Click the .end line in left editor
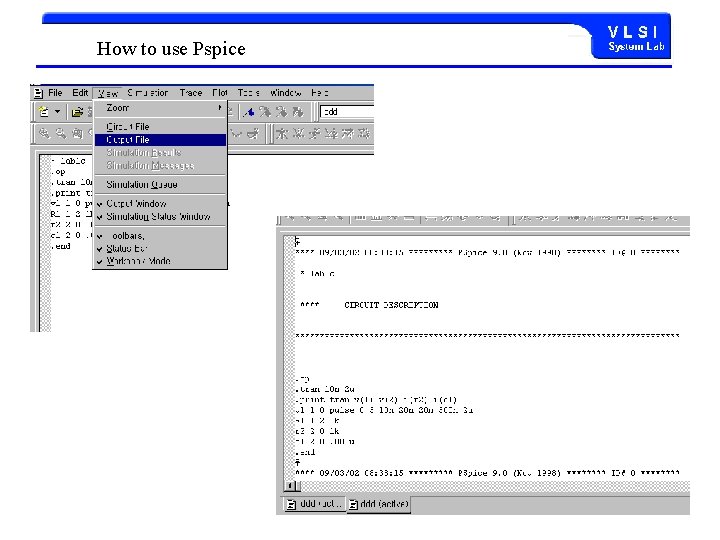Screen dimensions: 720x540 point(61,246)
